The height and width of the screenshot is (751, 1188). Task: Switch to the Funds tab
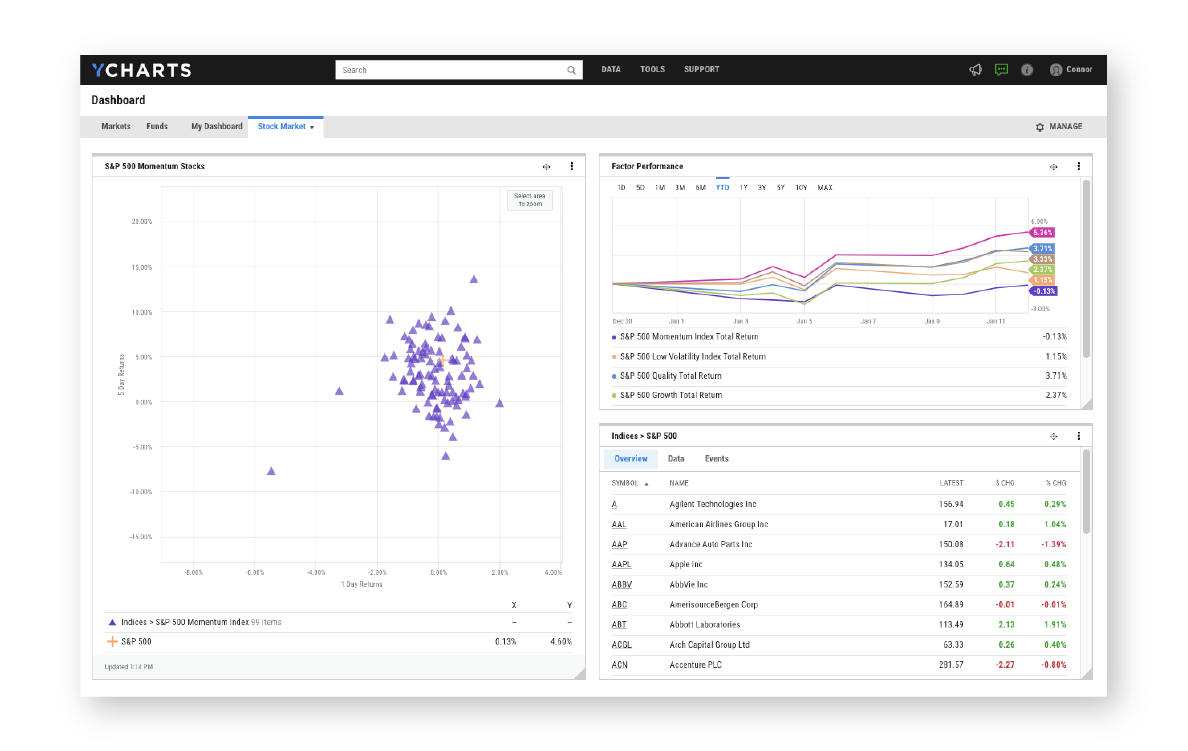pyautogui.click(x=157, y=127)
